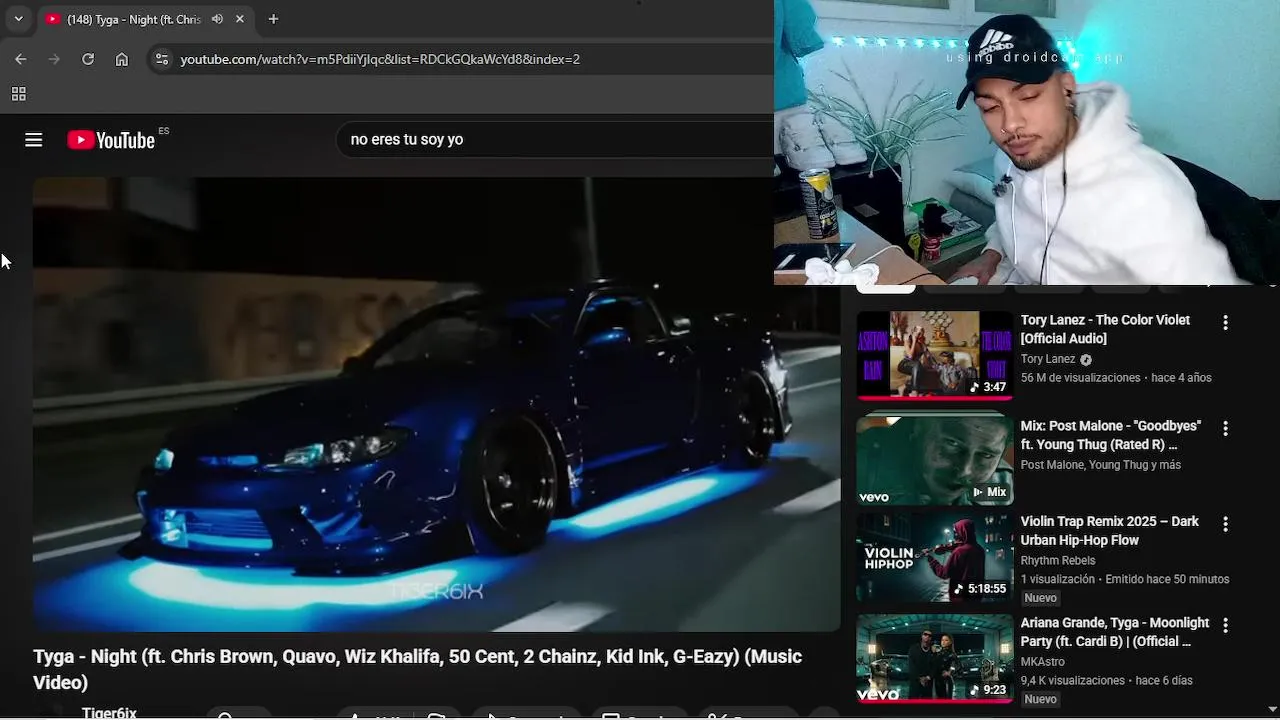Select the Tyga - Night browser tab
The width and height of the screenshot is (1280, 720).
(144, 19)
